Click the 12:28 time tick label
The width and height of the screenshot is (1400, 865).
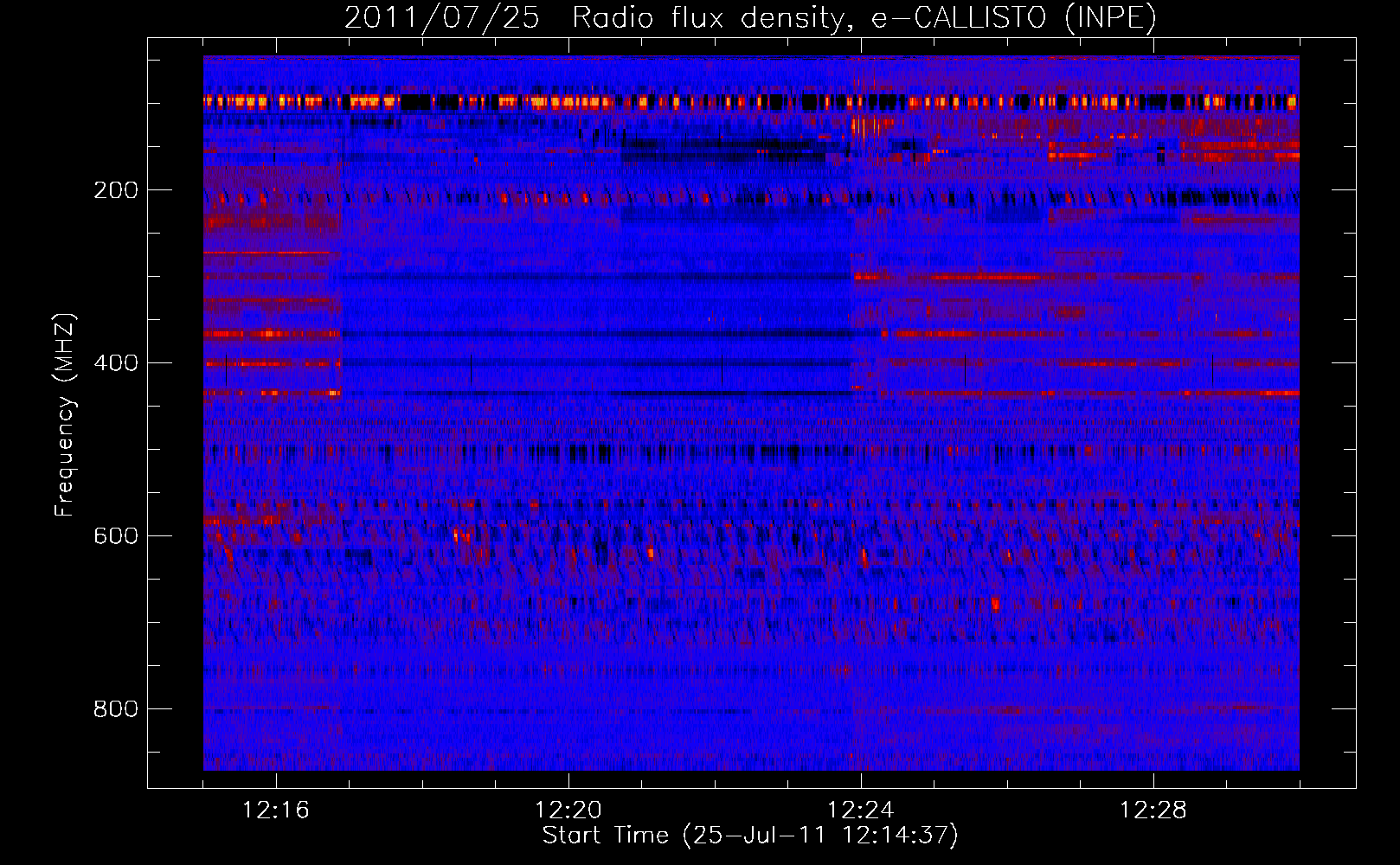click(x=1153, y=811)
